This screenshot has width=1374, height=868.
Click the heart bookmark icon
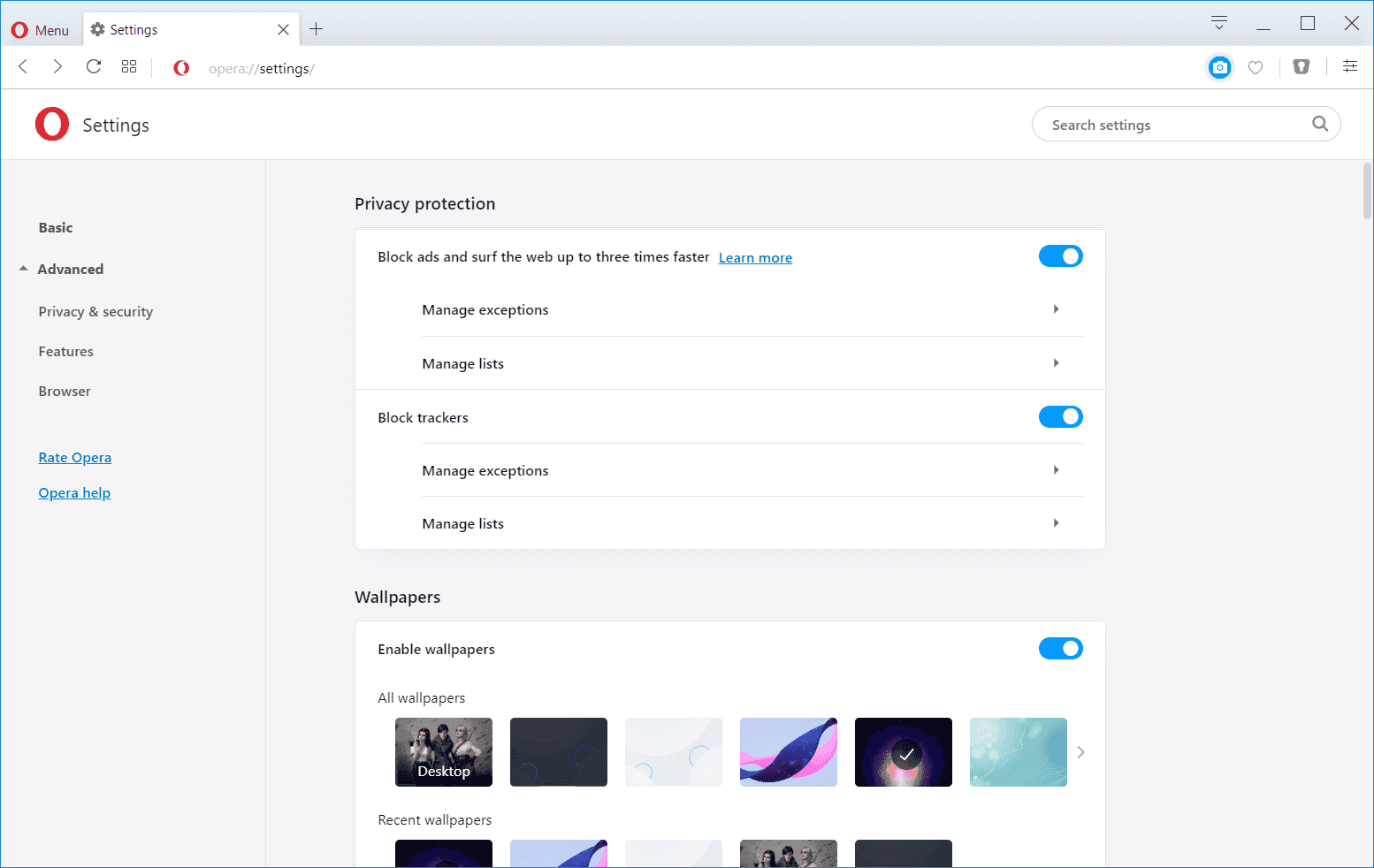tap(1256, 67)
